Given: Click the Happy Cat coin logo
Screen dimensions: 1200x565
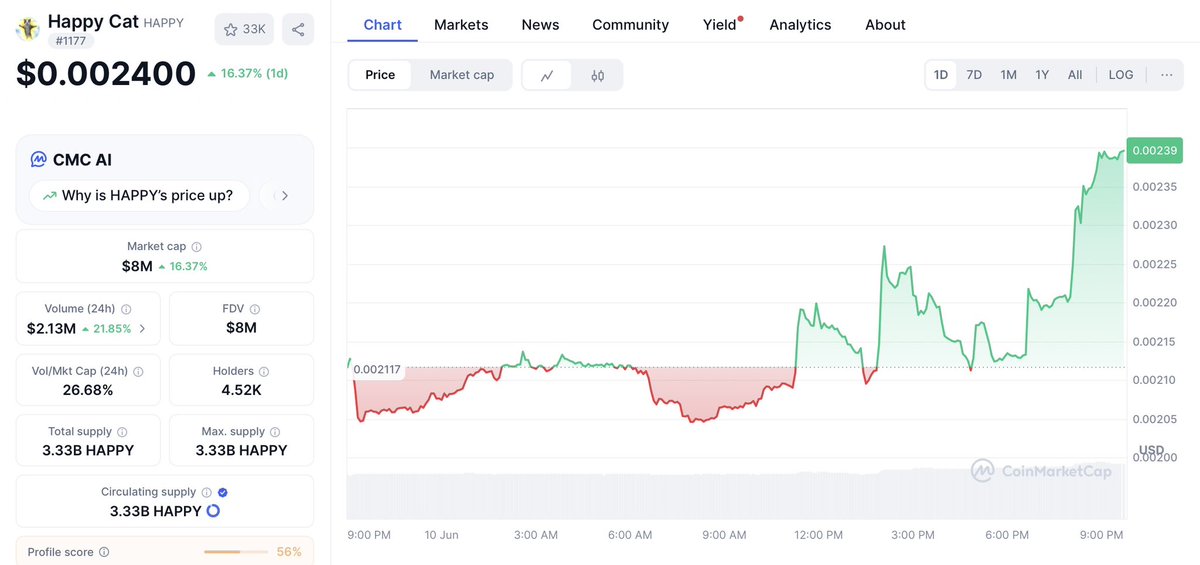Looking at the screenshot, I should (x=28, y=29).
